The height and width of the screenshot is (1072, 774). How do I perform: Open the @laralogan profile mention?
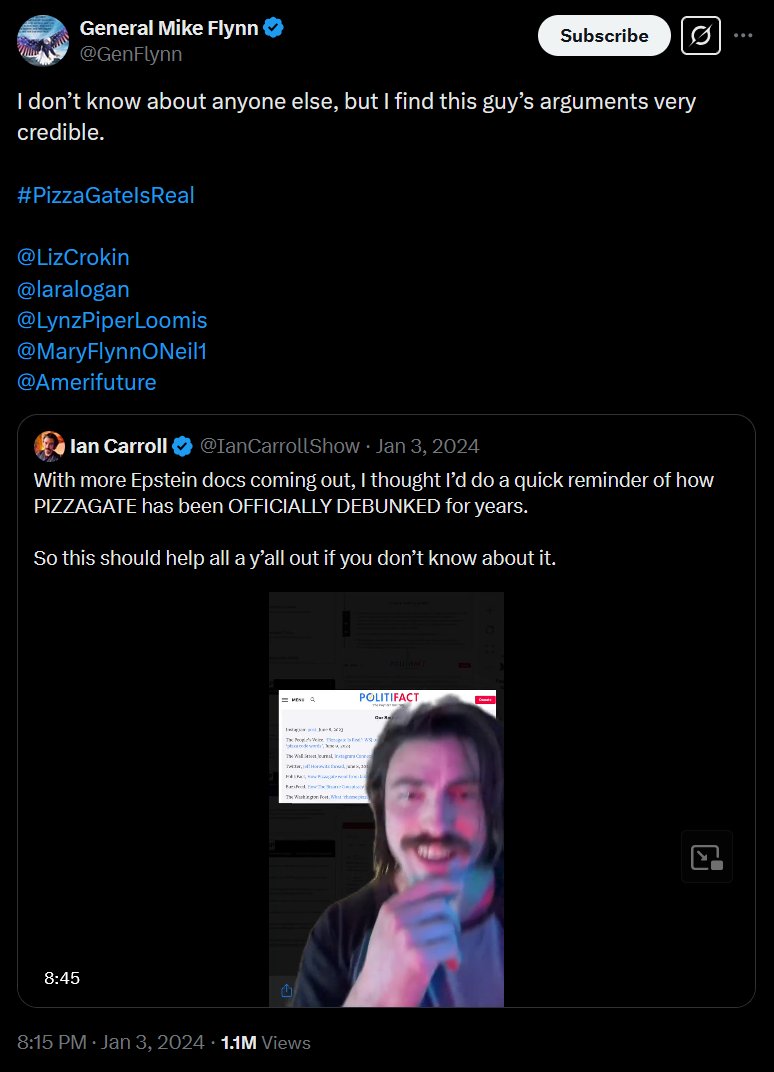(x=73, y=289)
